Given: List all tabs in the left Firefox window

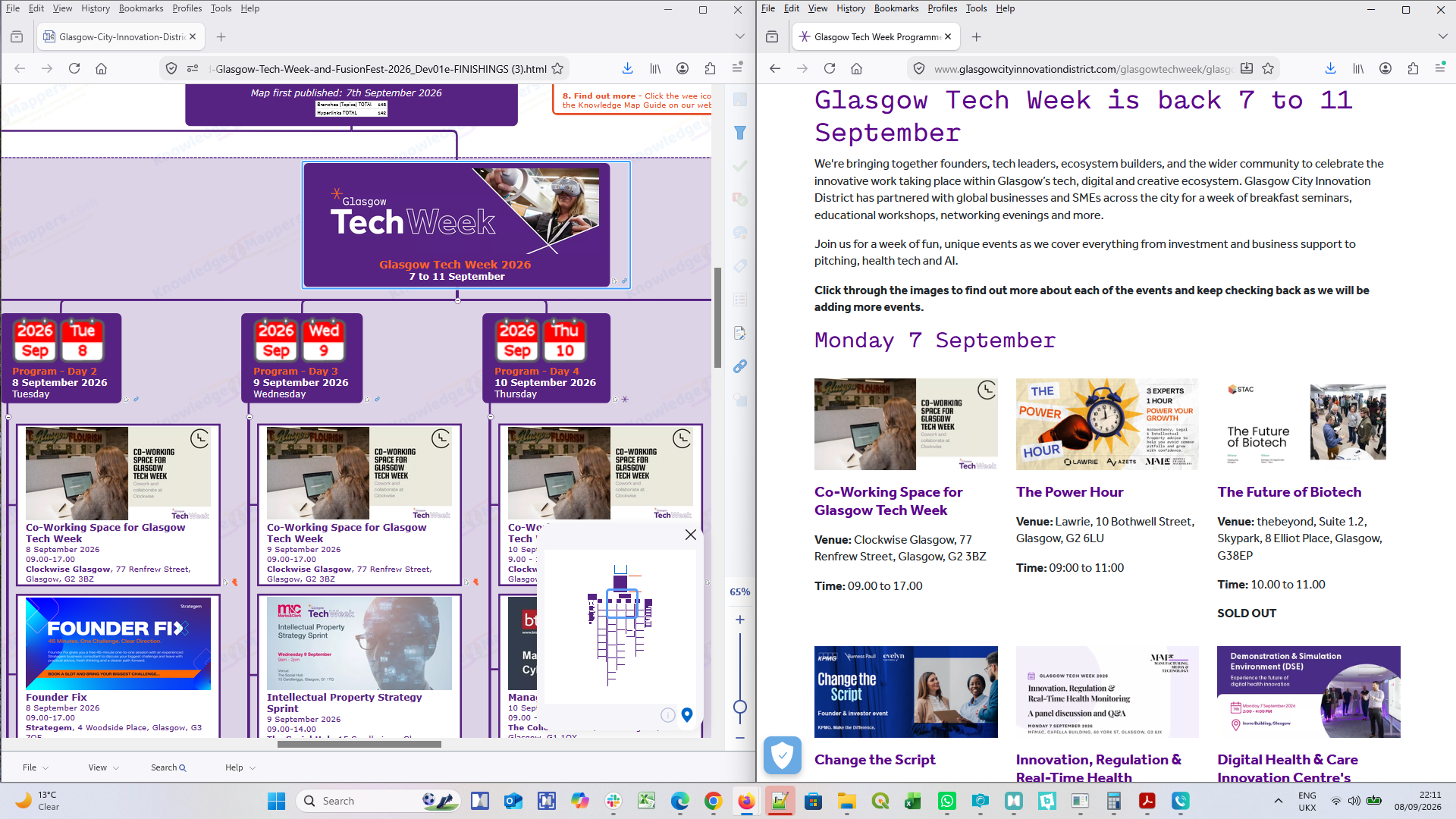Looking at the screenshot, I should pyautogui.click(x=740, y=36).
